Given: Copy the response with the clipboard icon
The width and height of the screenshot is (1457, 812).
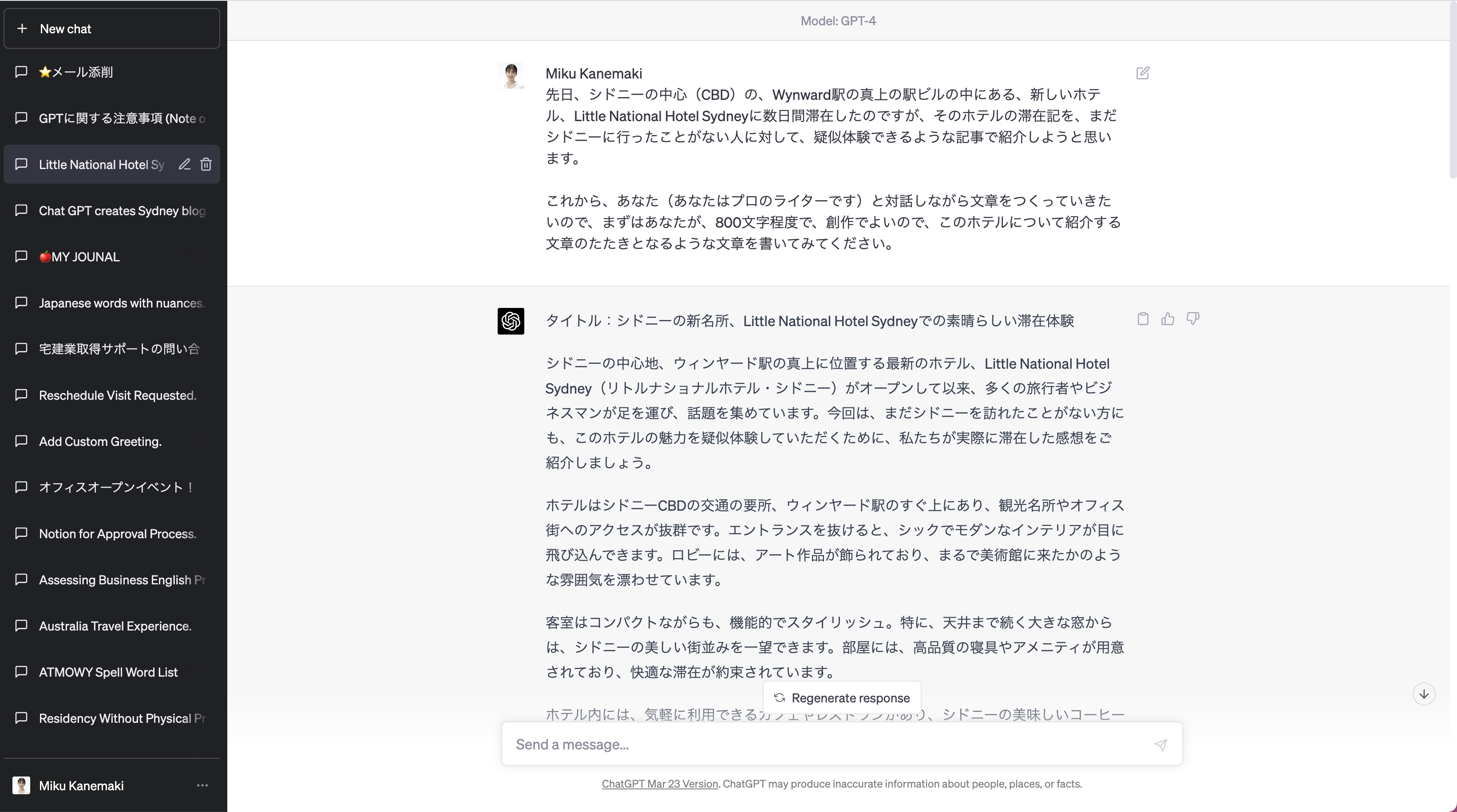Looking at the screenshot, I should tap(1143, 319).
